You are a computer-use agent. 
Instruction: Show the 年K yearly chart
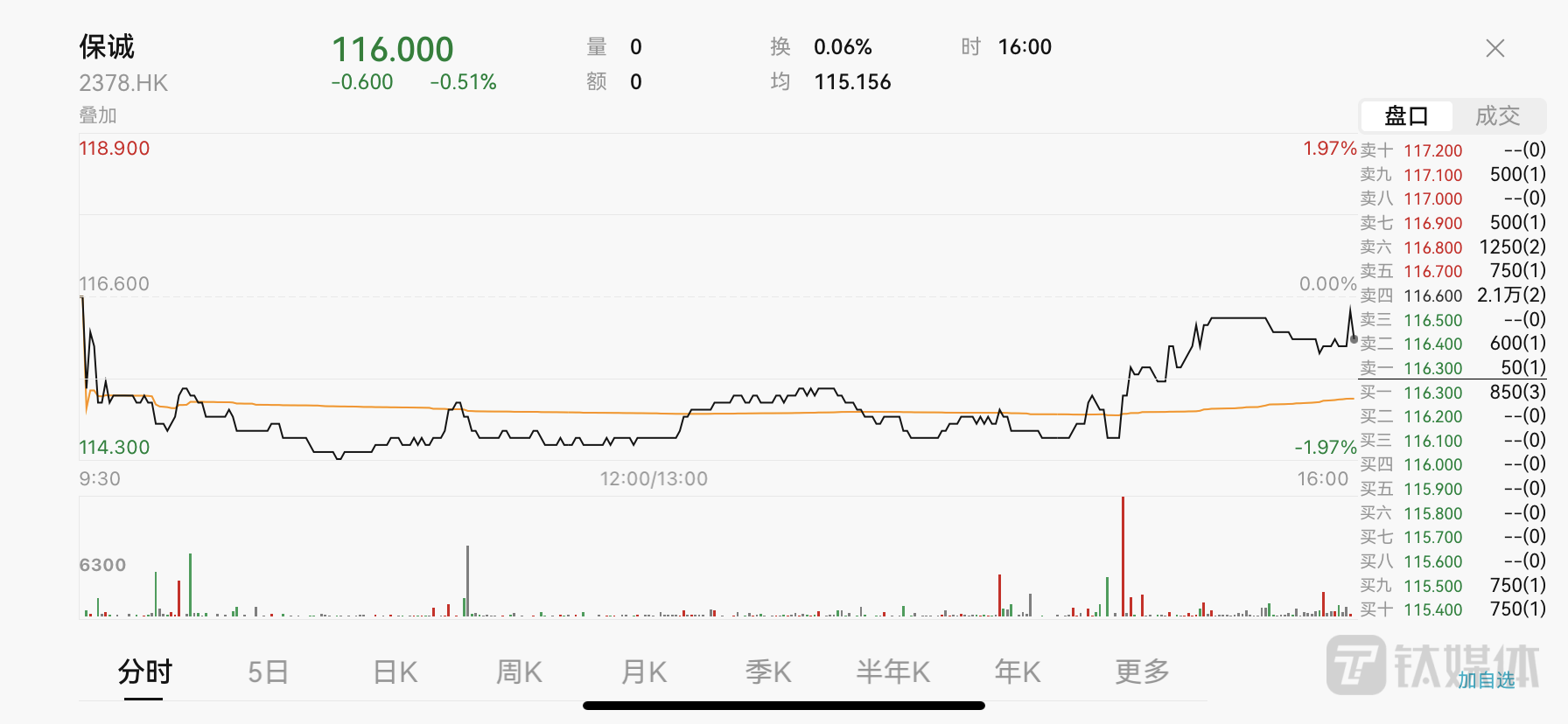[x=1018, y=672]
